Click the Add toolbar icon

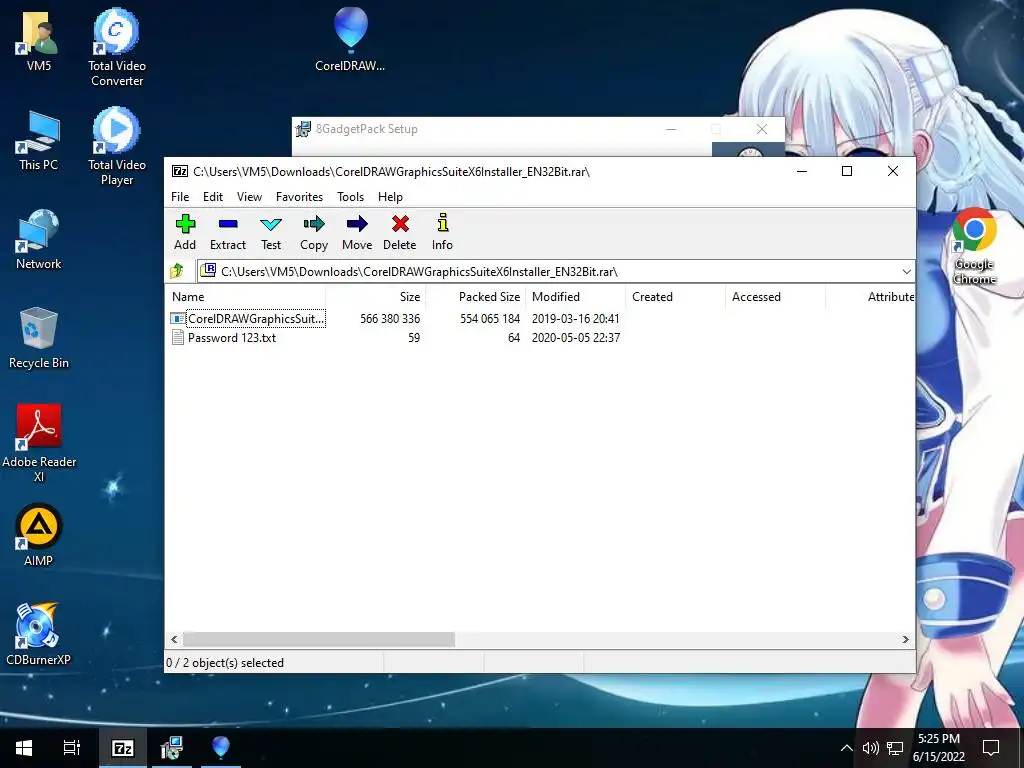pyautogui.click(x=185, y=232)
